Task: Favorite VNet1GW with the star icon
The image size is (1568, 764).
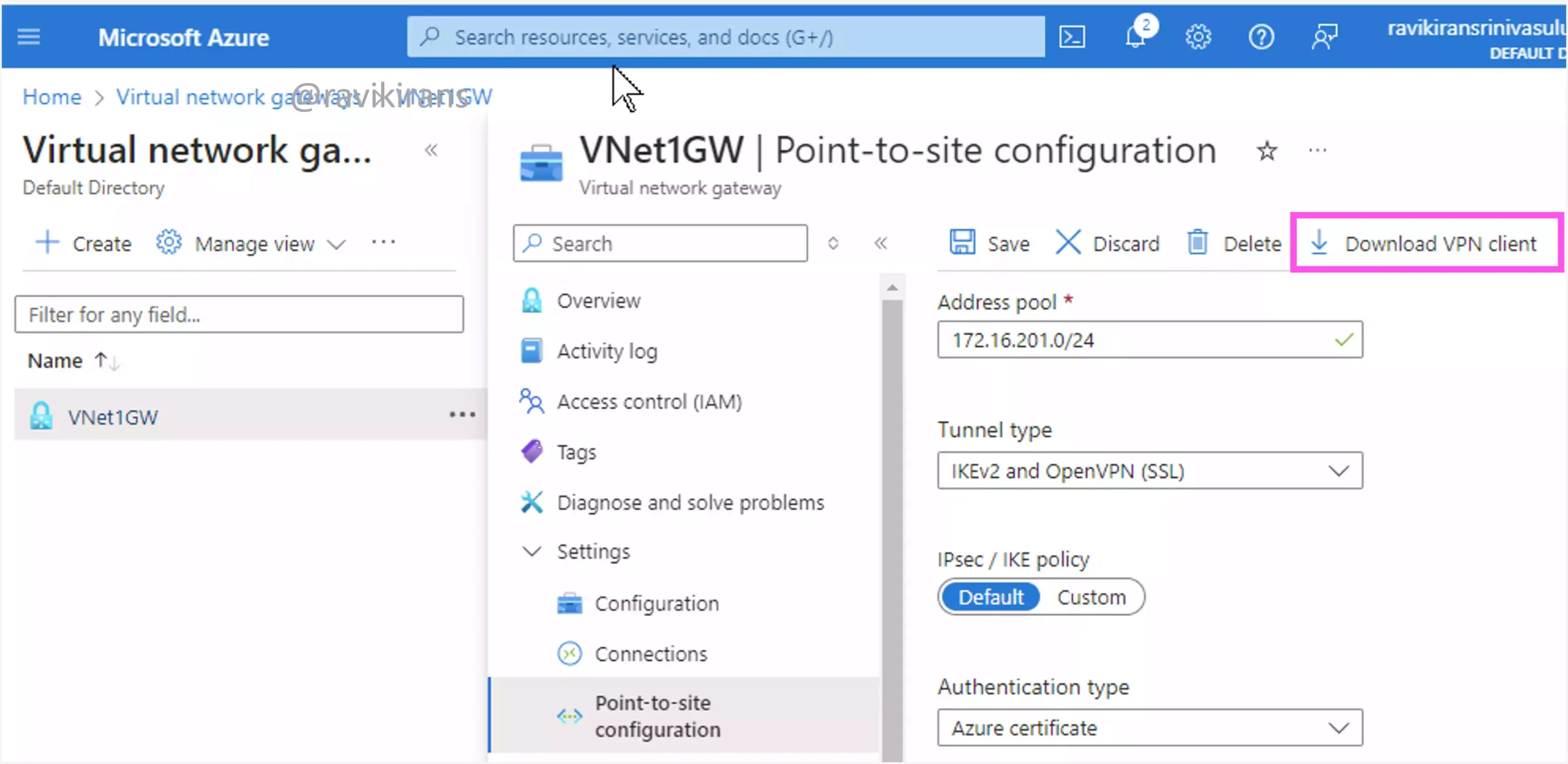Action: click(1267, 151)
